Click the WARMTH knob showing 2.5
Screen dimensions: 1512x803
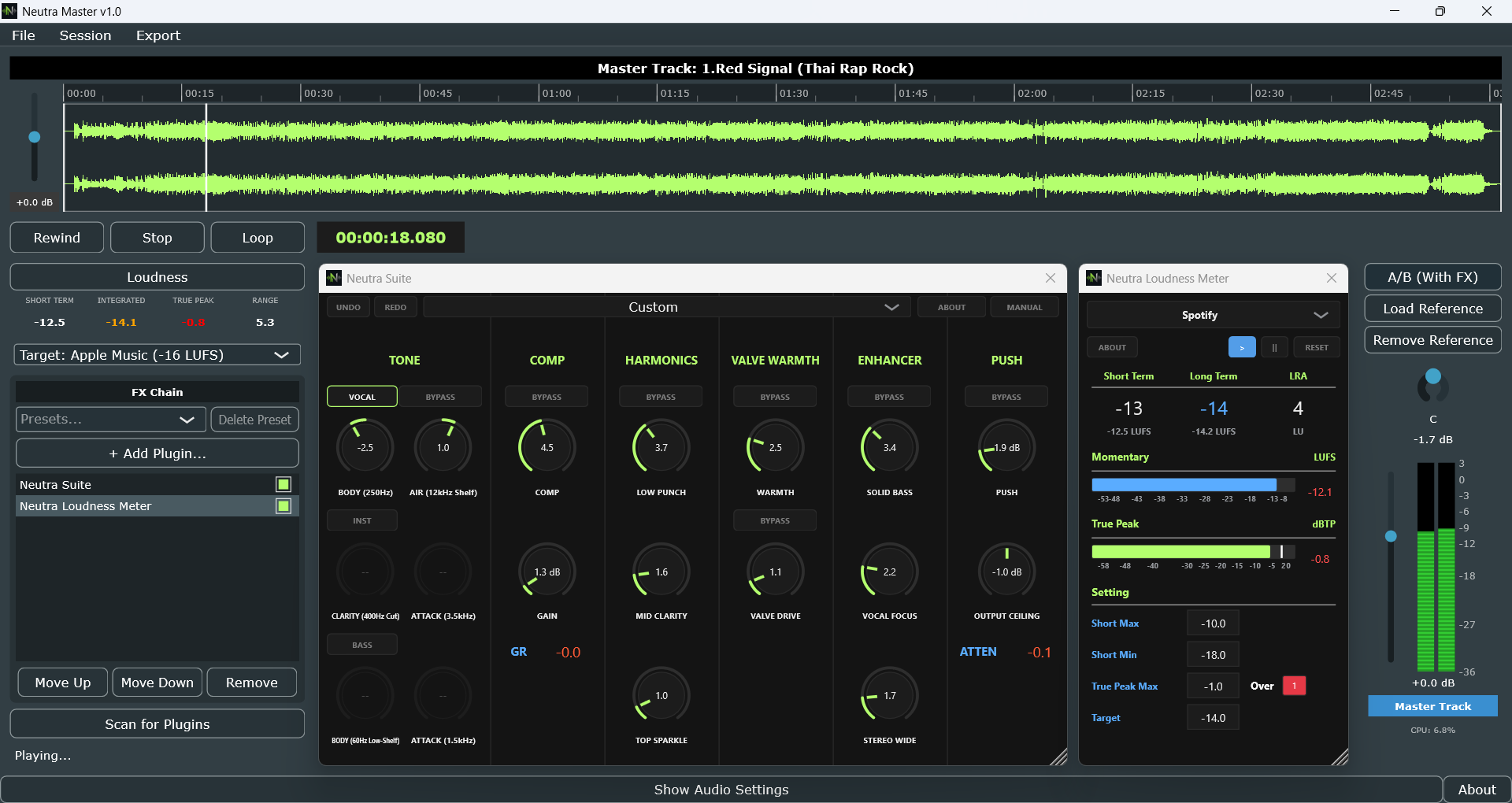point(776,447)
